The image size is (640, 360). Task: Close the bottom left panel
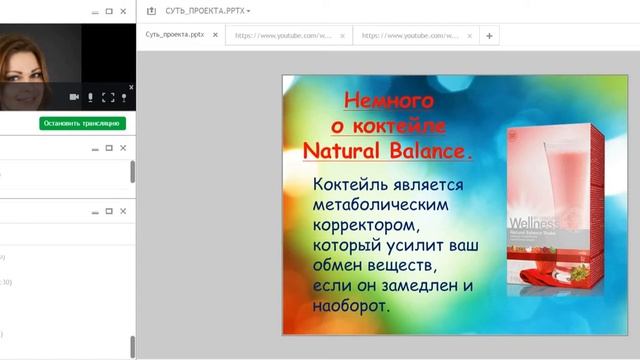pyautogui.click(x=123, y=211)
